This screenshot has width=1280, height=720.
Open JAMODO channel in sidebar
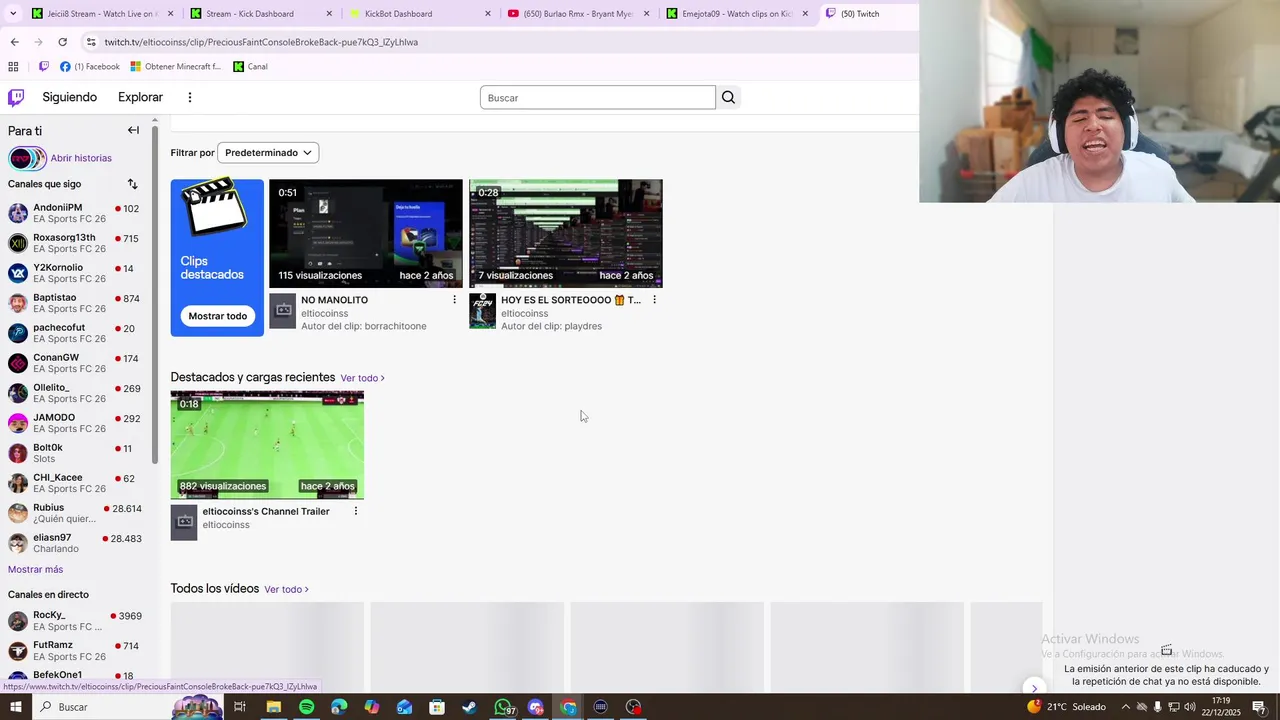point(73,423)
